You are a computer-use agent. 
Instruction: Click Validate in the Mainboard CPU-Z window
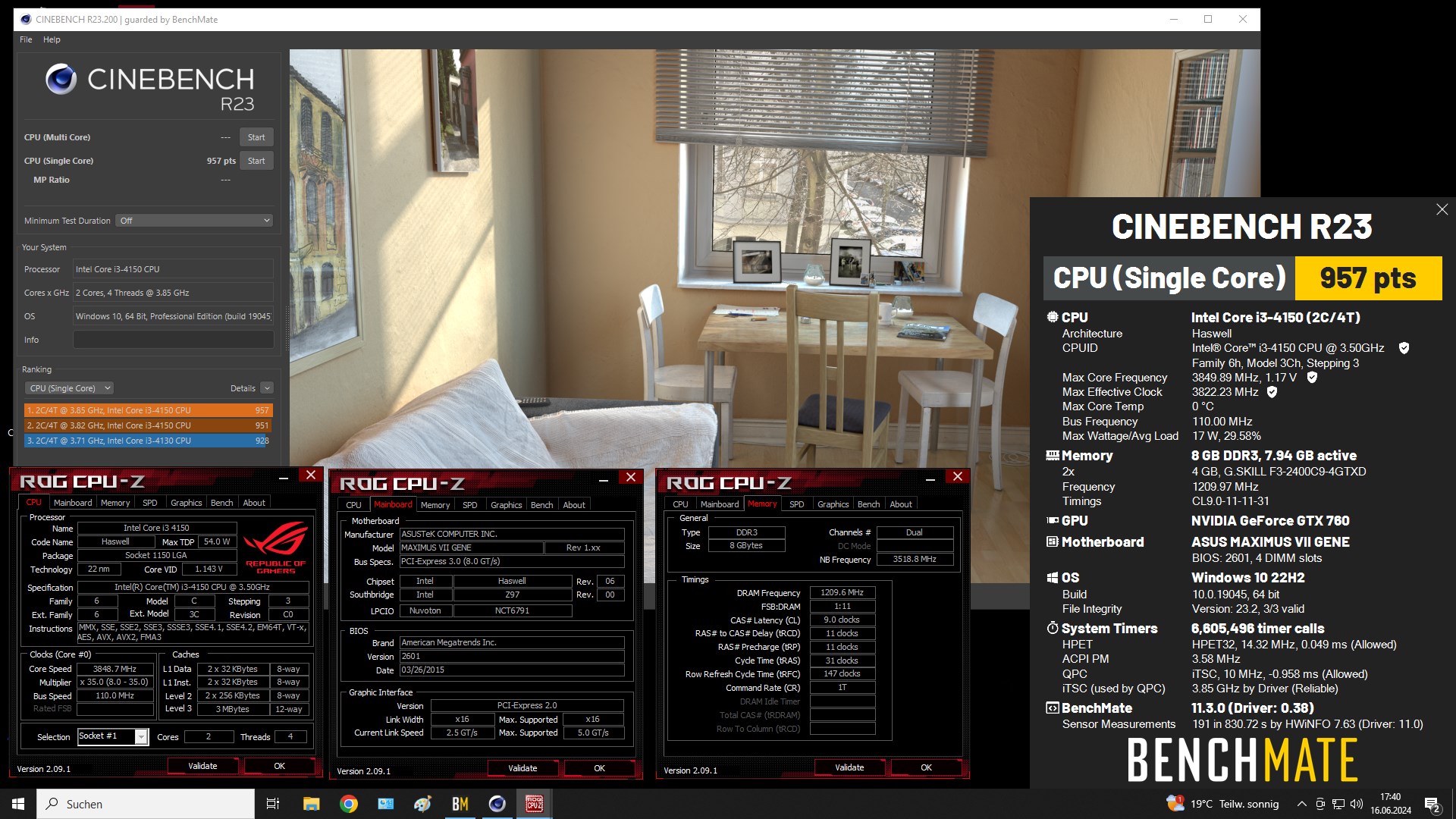tap(522, 768)
